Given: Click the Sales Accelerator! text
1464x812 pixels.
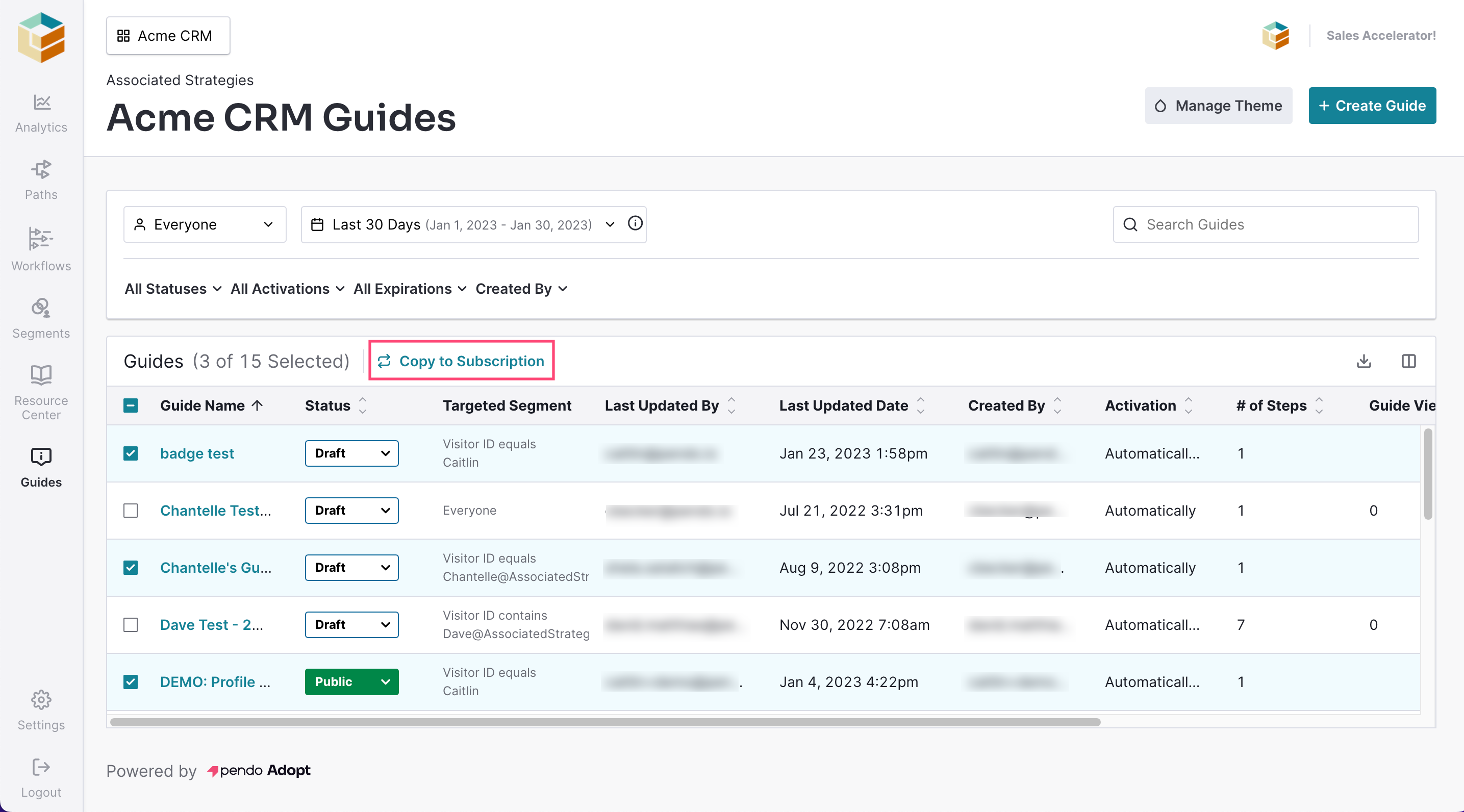Looking at the screenshot, I should [x=1381, y=35].
